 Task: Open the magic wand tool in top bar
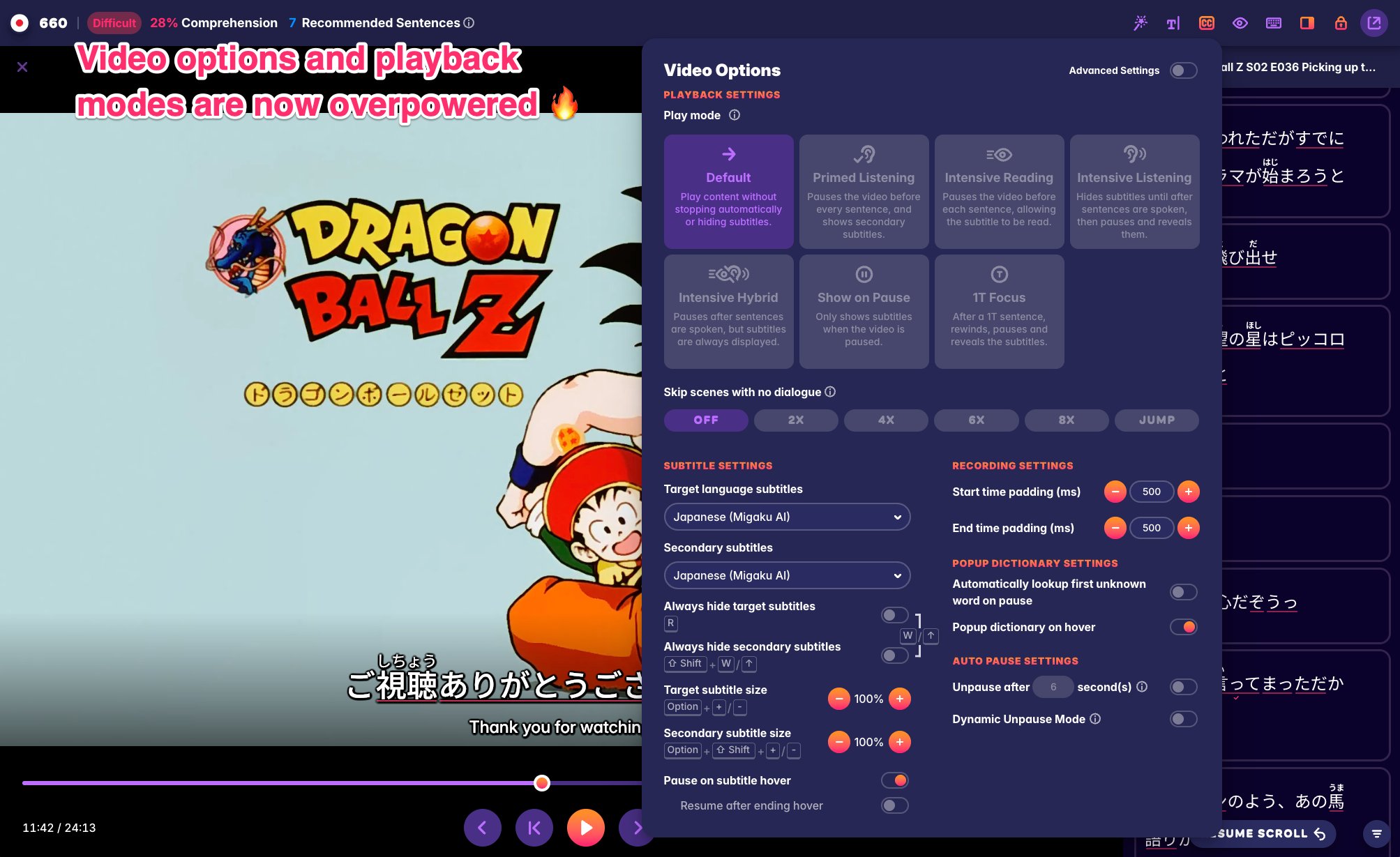pos(1141,23)
